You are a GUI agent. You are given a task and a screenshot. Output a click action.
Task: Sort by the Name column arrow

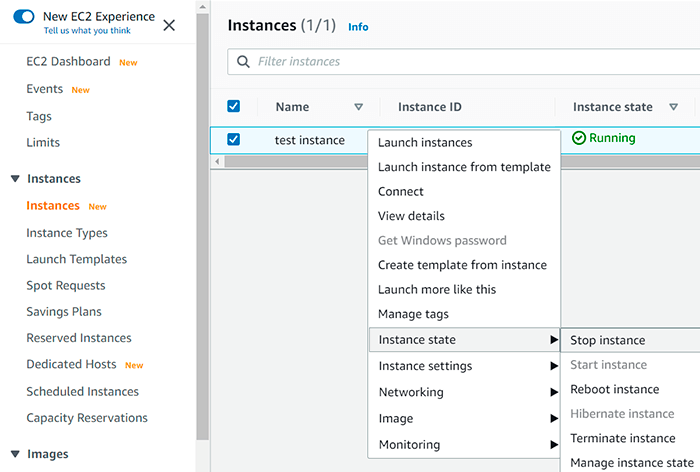click(x=358, y=107)
